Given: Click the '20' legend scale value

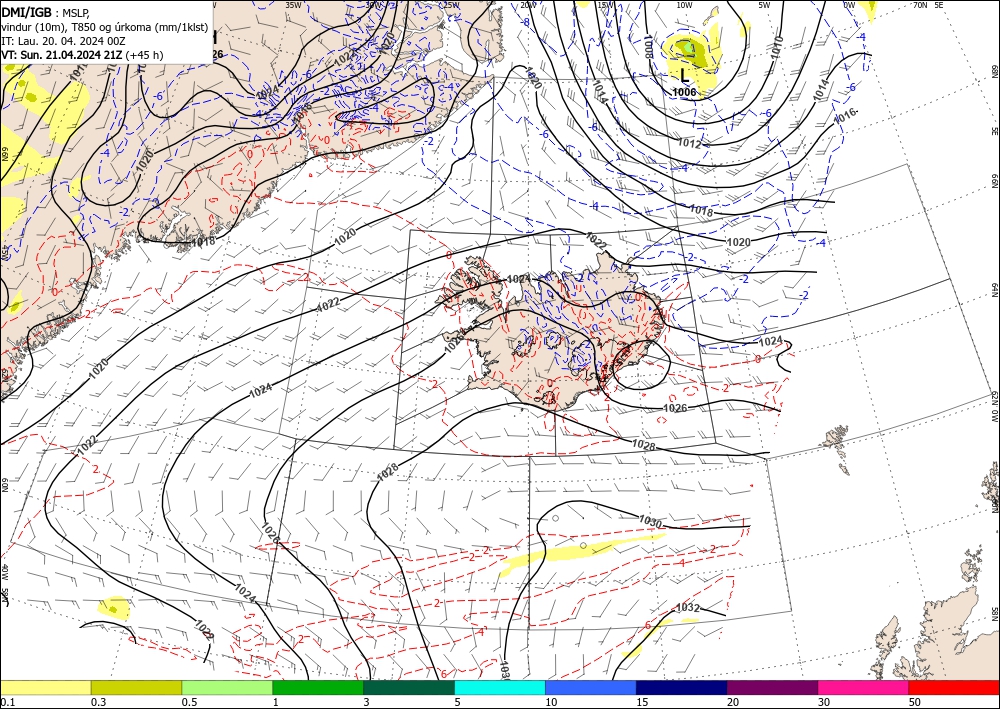Looking at the screenshot, I should [x=733, y=702].
